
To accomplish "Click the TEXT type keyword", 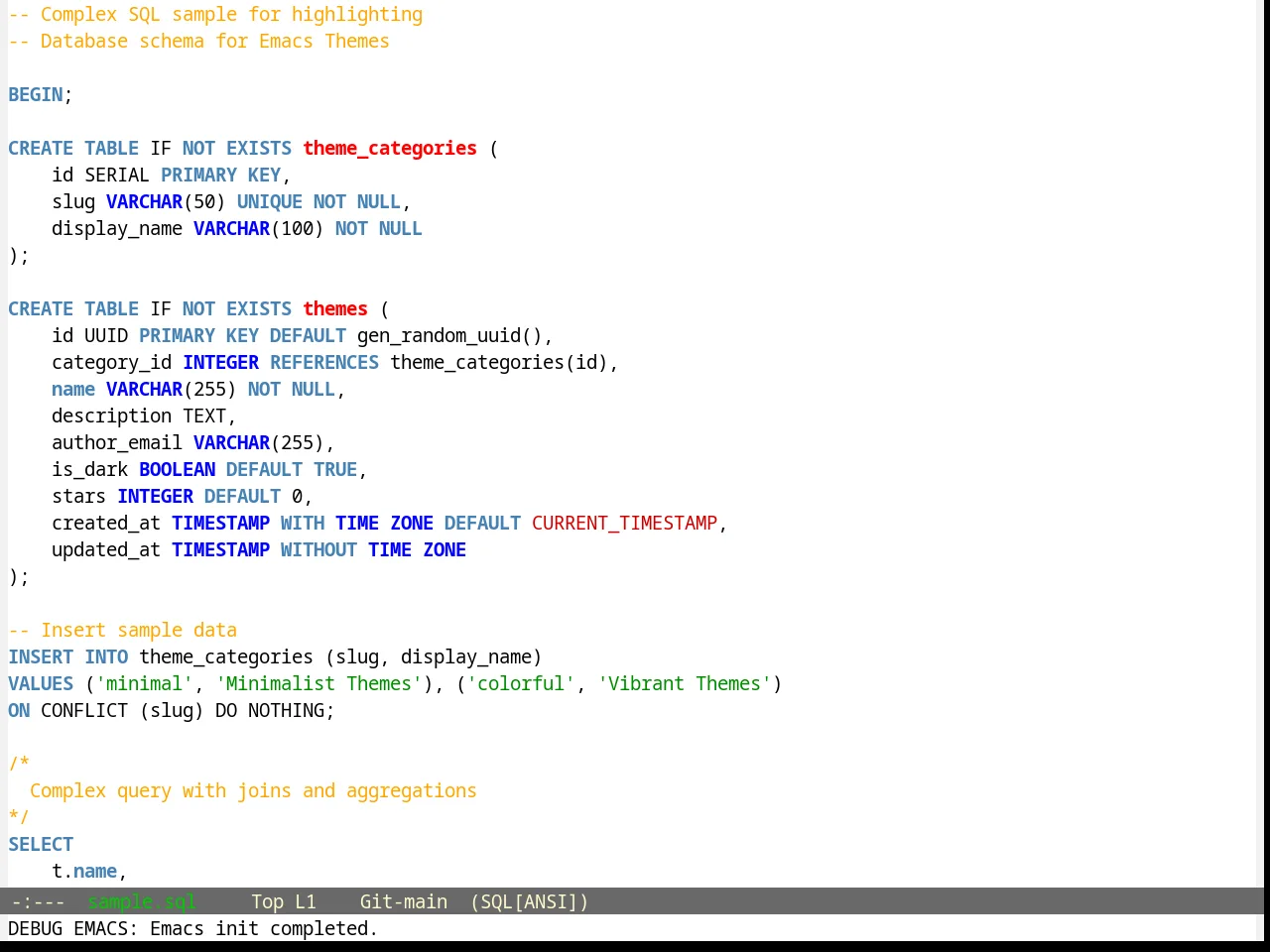I will [204, 416].
